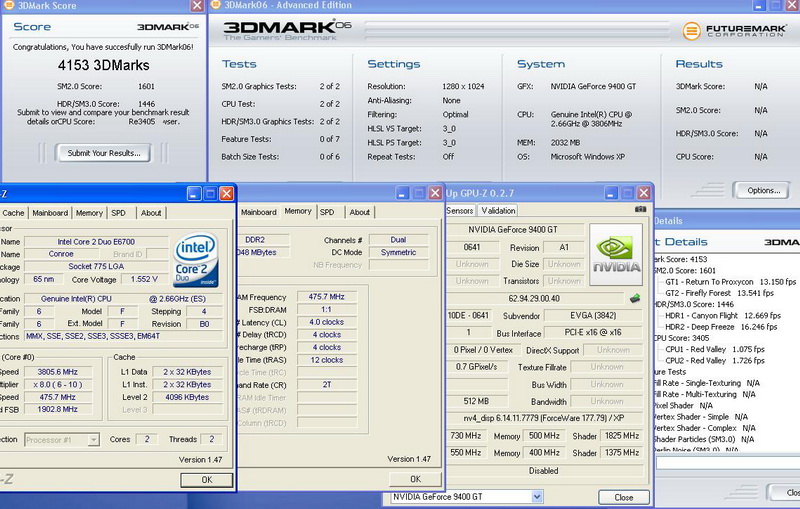Select GT1 - Return To Proxycon result
Image resolution: width=800 pixels, height=509 pixels.
(731, 282)
